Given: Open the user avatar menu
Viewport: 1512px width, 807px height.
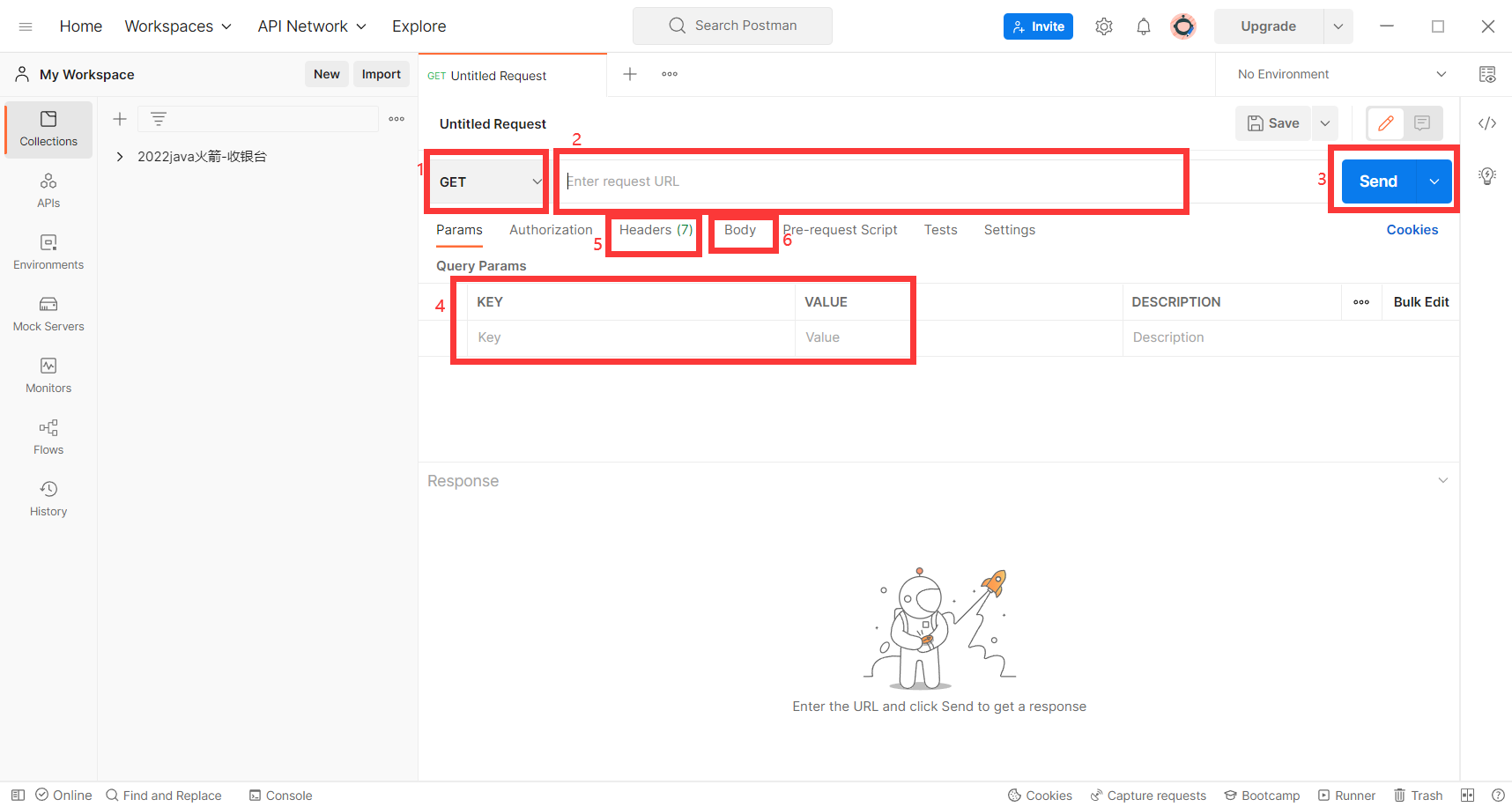Looking at the screenshot, I should tap(1183, 26).
